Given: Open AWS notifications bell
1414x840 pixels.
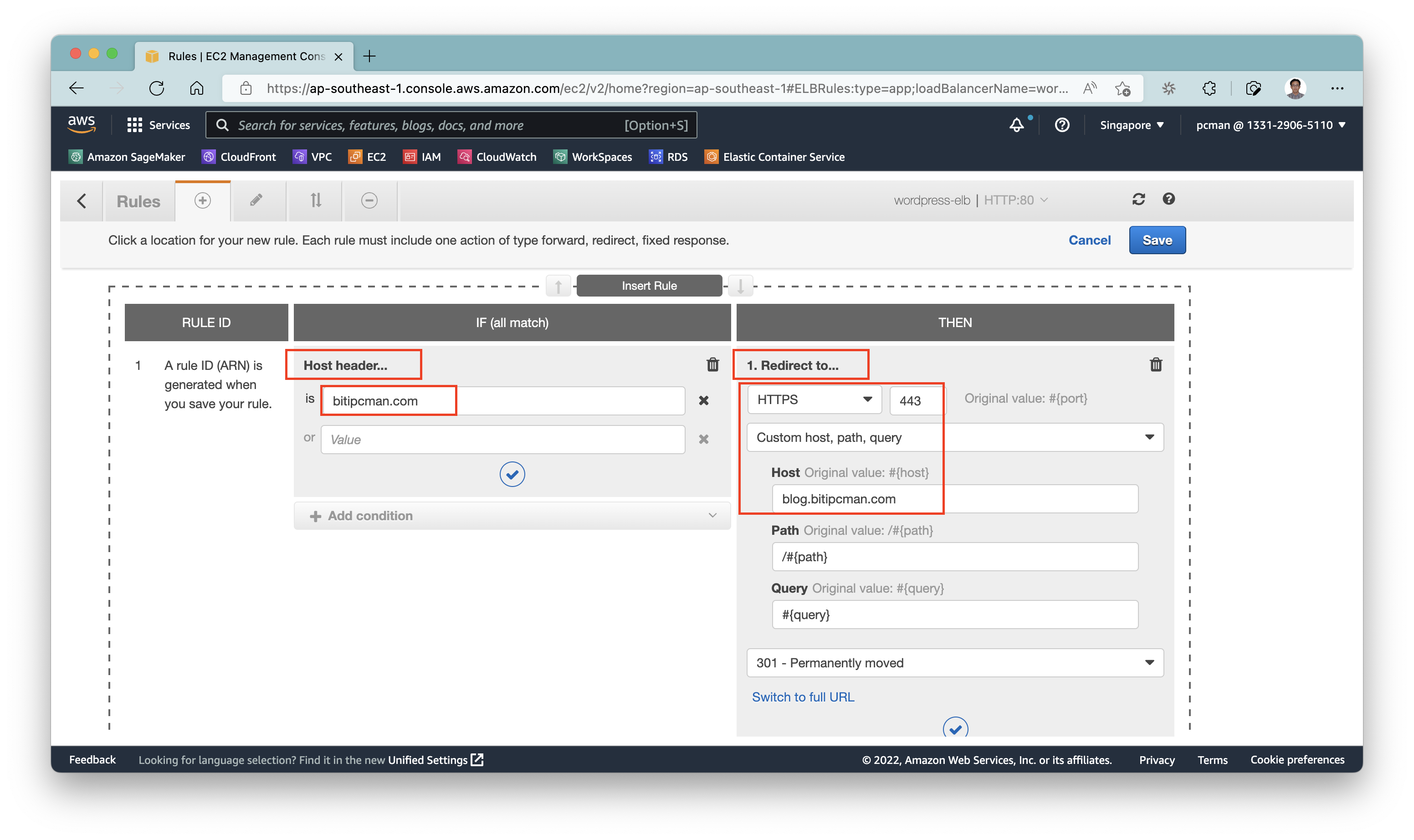Looking at the screenshot, I should tap(1017, 125).
